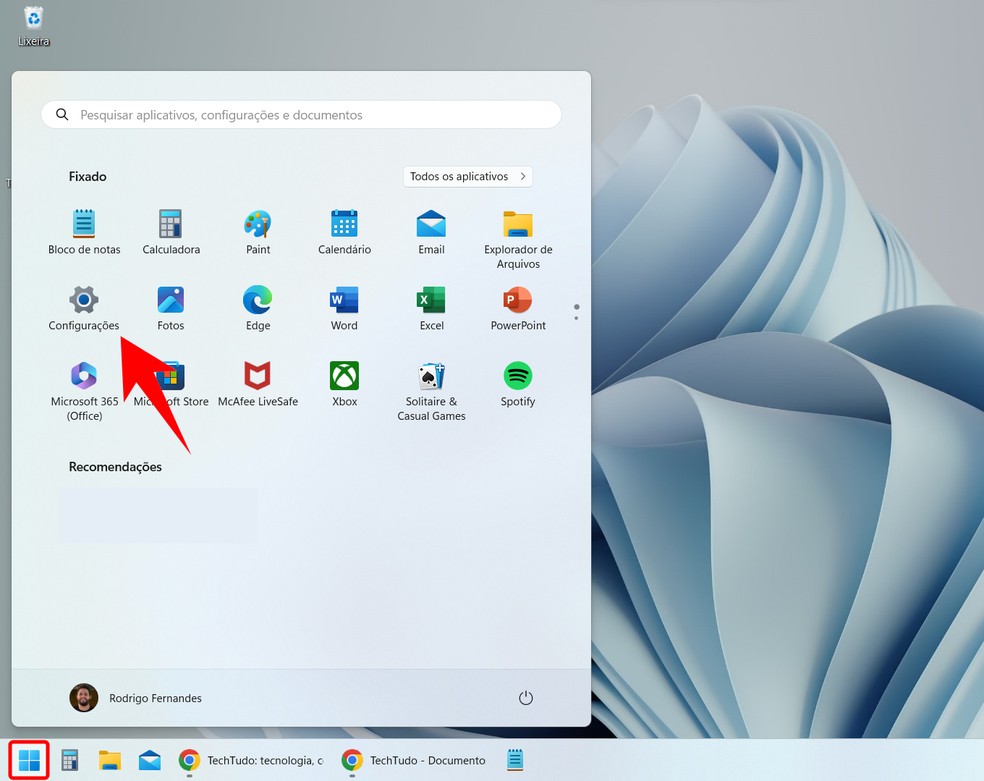Launch Excel from Start menu
Screen dimensions: 984x781
[x=431, y=308]
